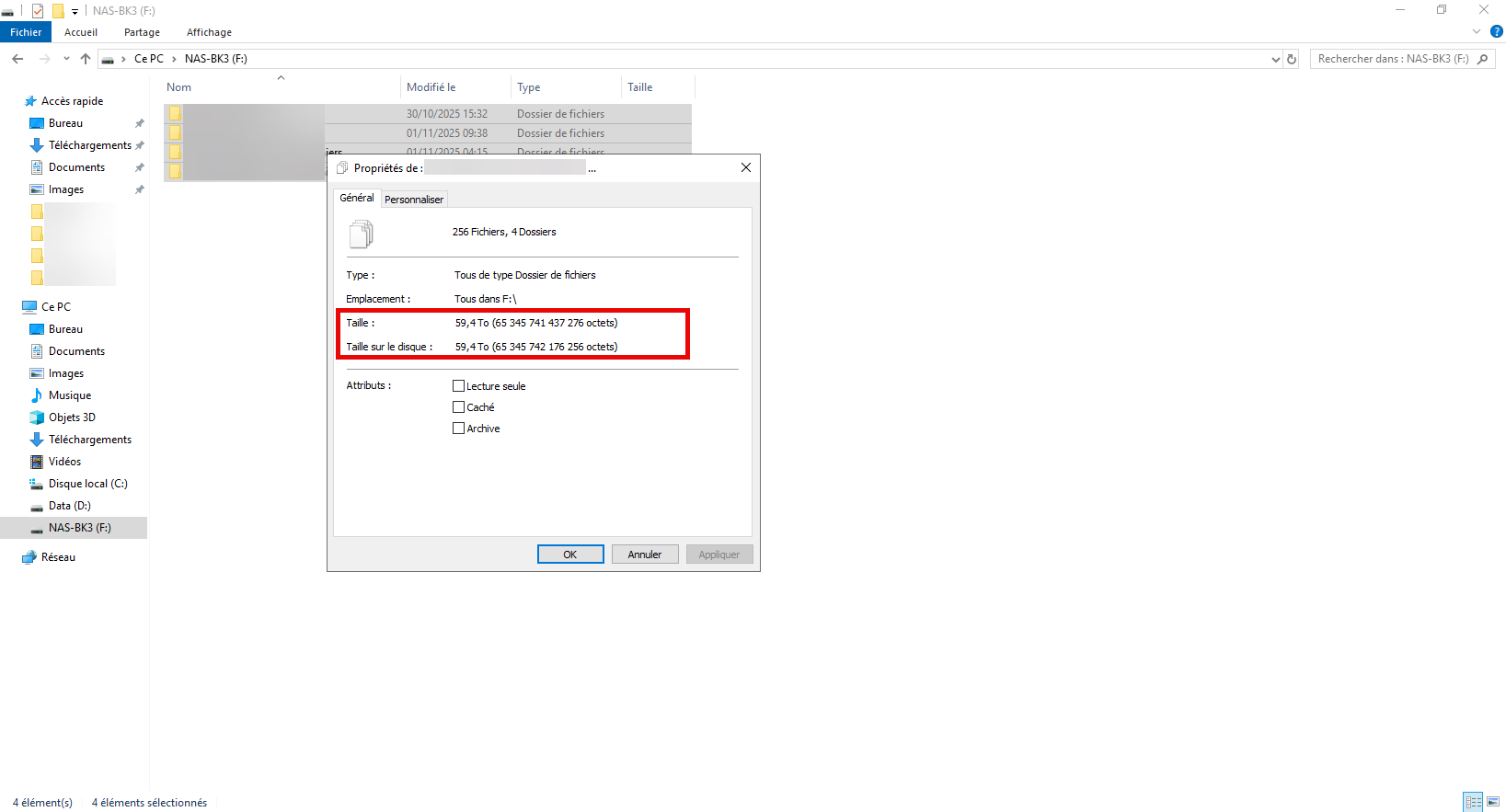The width and height of the screenshot is (1506, 812).
Task: Sort files by the Modifié le column
Action: click(x=431, y=87)
